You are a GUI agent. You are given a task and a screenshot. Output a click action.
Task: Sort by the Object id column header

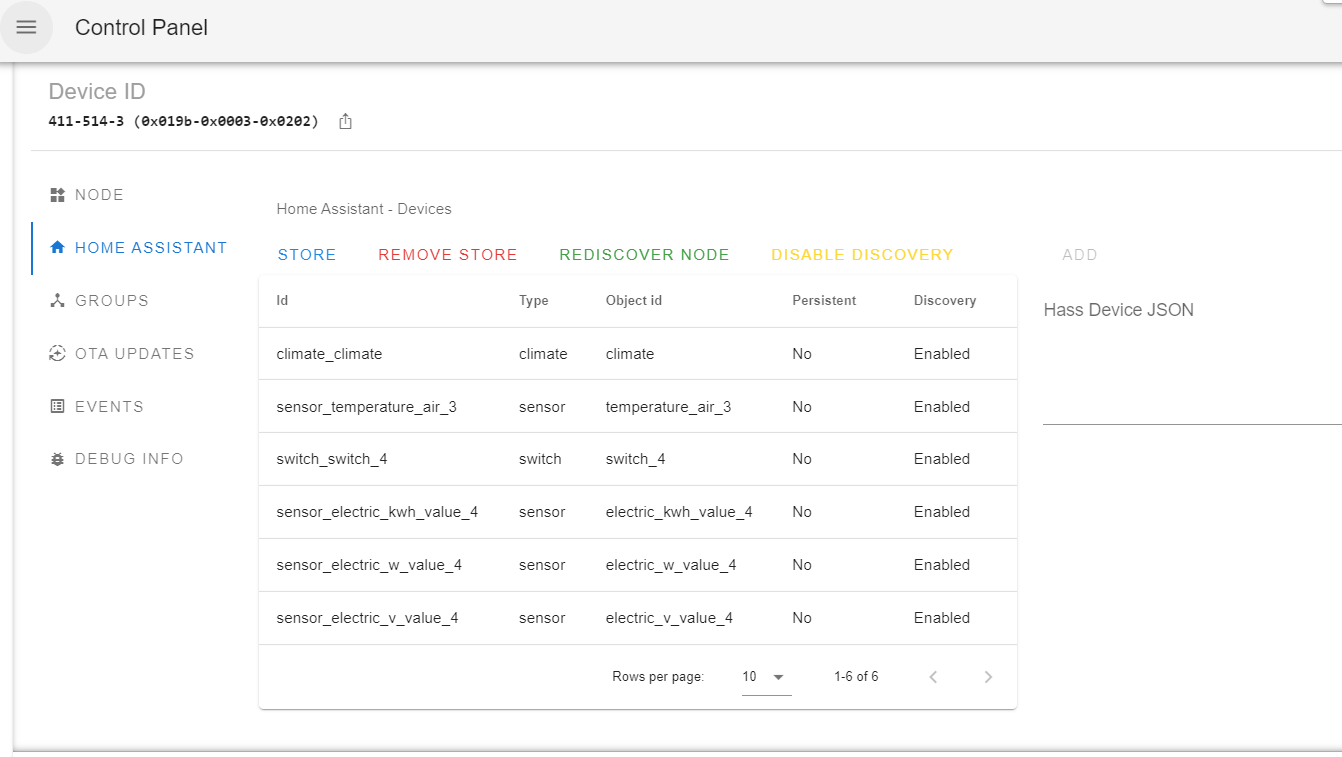[634, 300]
